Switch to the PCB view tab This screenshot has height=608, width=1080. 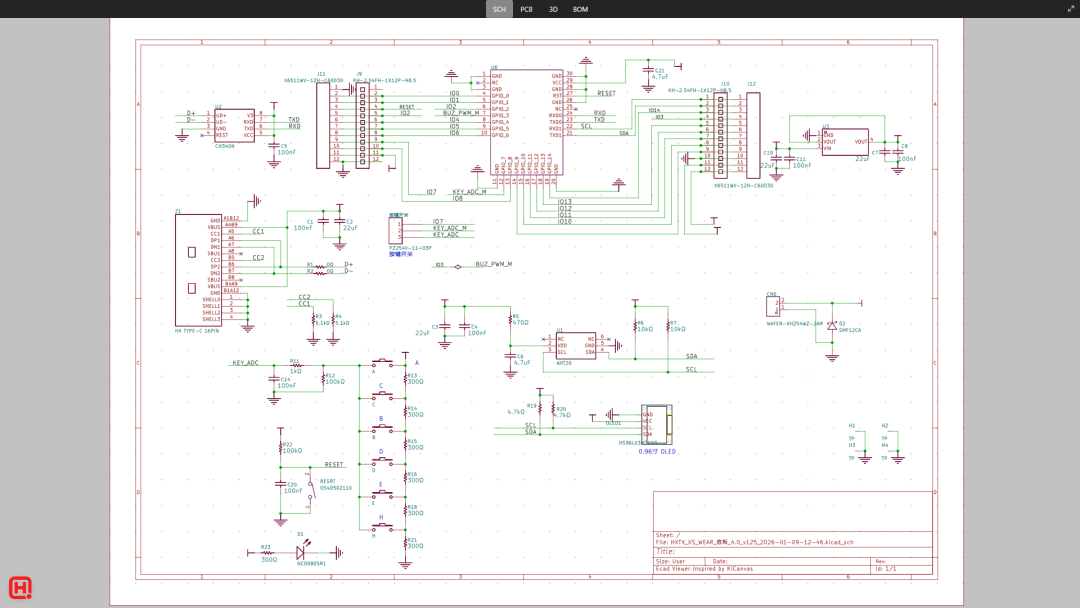(x=526, y=9)
